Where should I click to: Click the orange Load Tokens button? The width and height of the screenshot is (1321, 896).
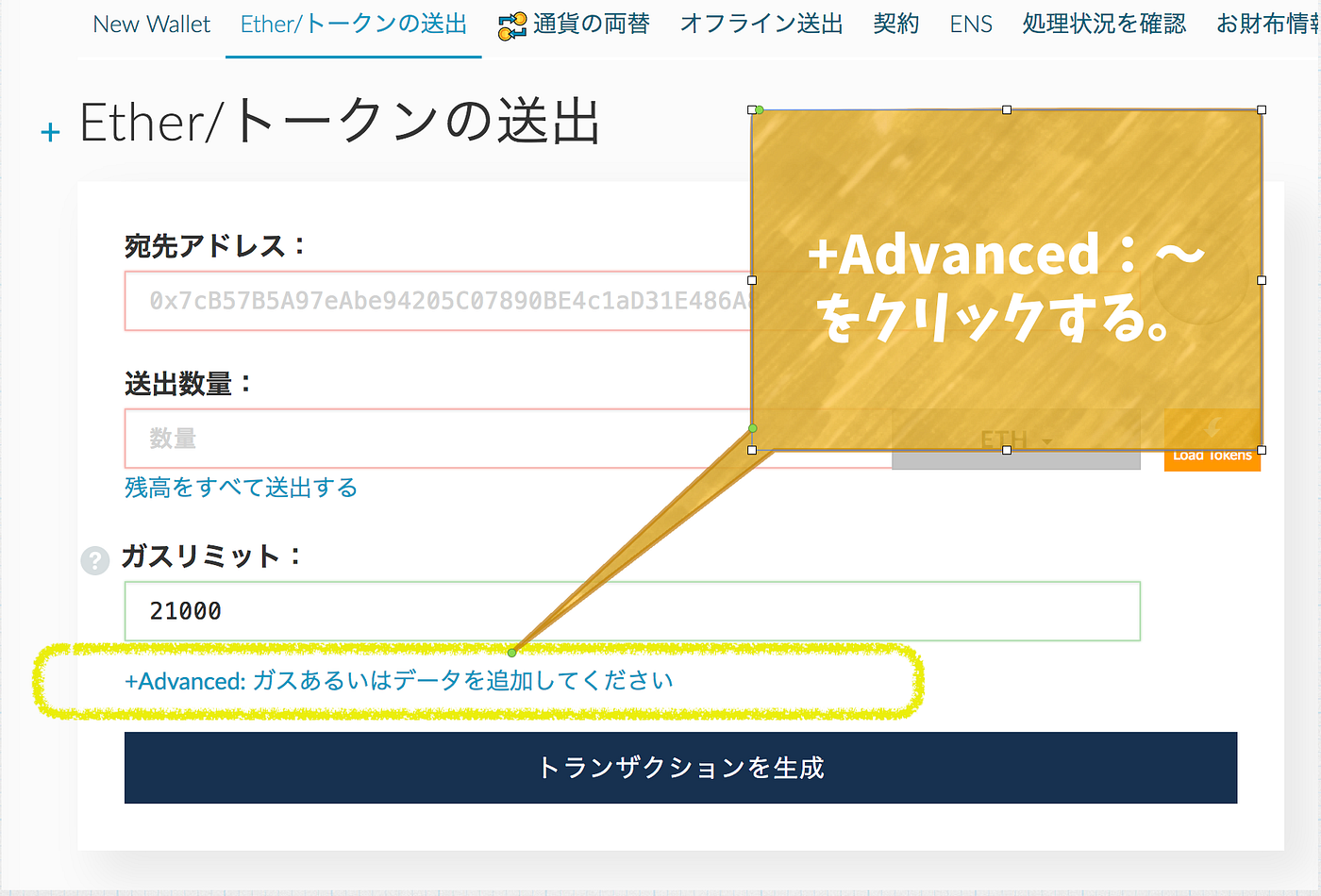pyautogui.click(x=1212, y=440)
